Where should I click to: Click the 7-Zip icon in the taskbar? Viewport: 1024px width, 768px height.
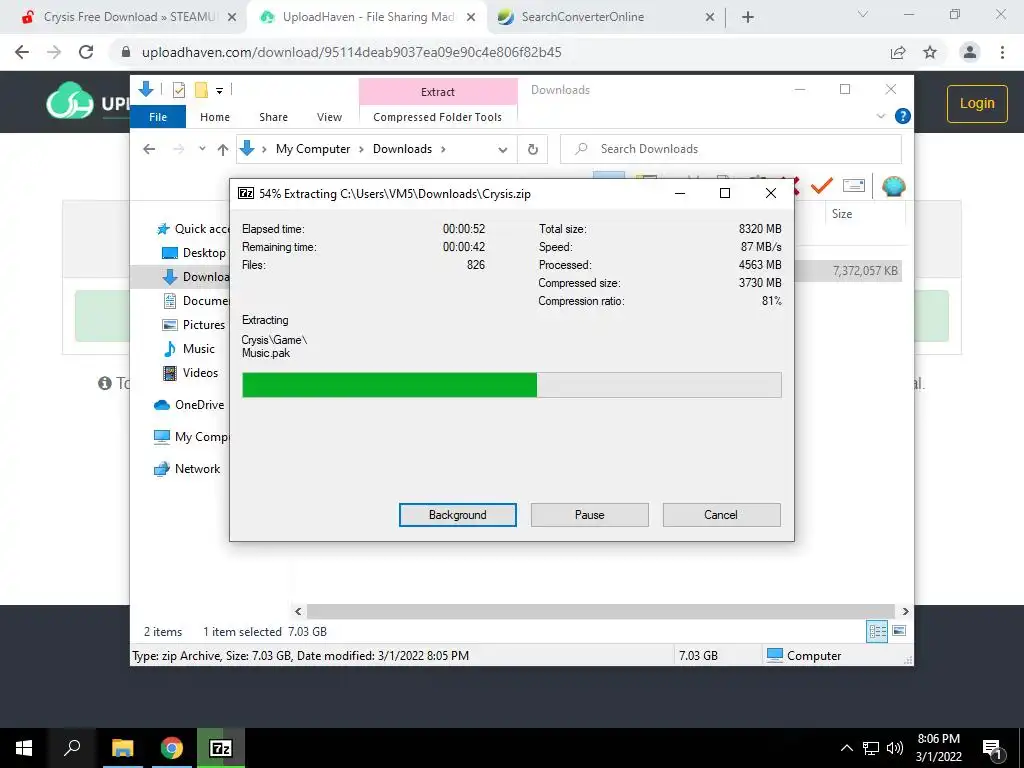click(221, 748)
